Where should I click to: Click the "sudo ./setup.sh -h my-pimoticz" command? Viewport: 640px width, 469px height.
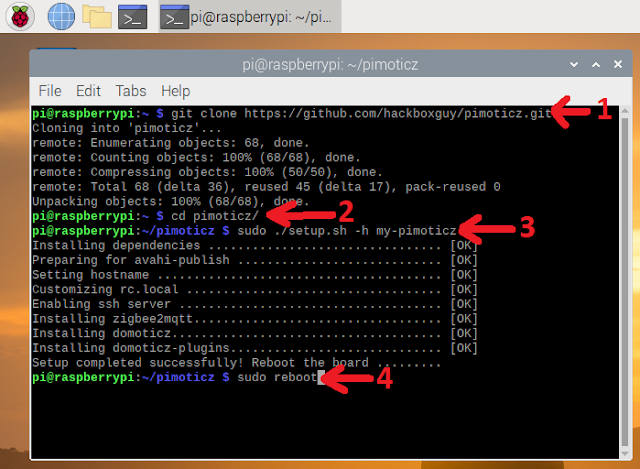pyautogui.click(x=347, y=231)
